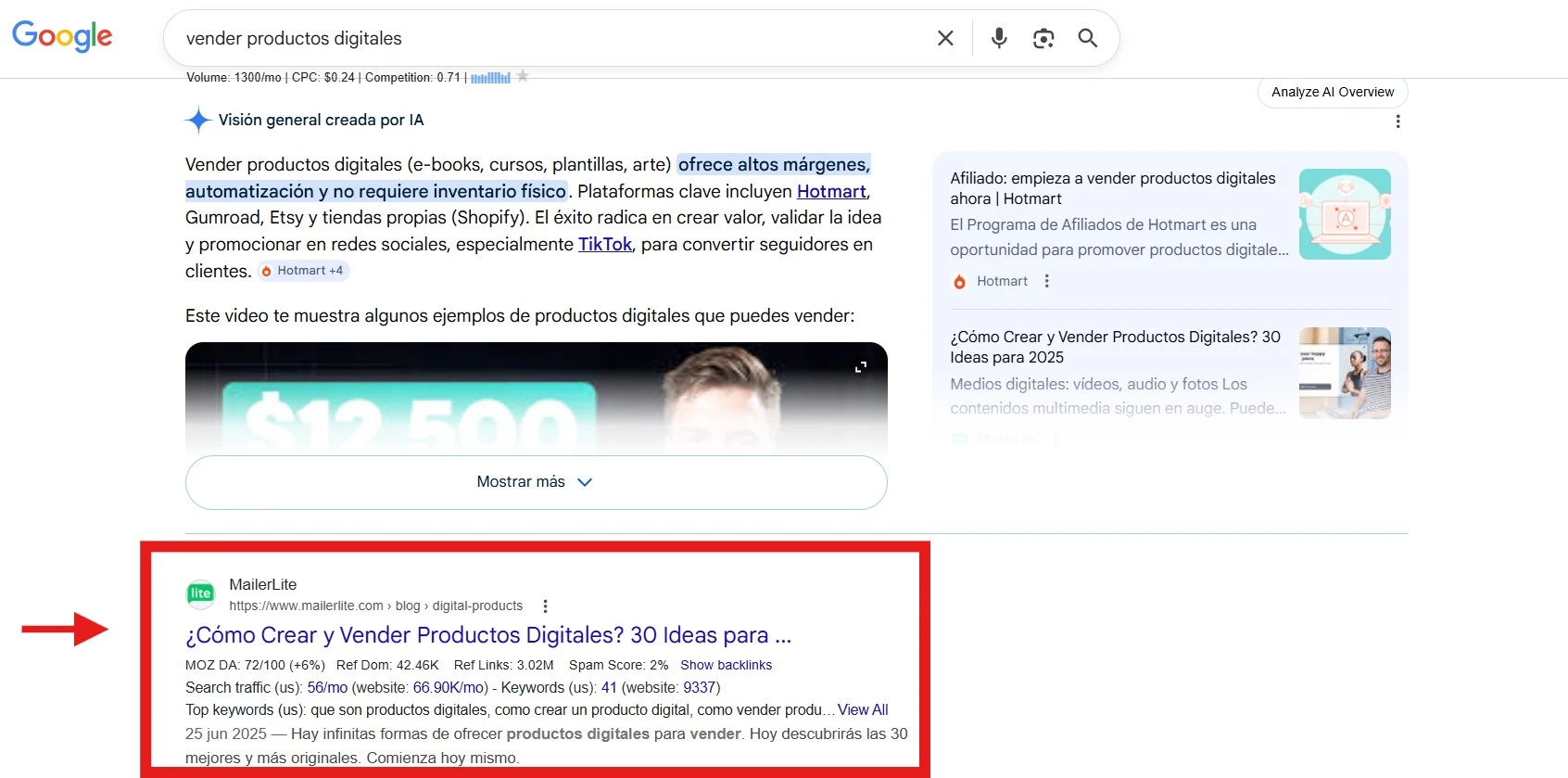Click the 'MOZ DA: 72/100 (+6%)' metric
The width and height of the screenshot is (1568, 778).
pos(255,665)
